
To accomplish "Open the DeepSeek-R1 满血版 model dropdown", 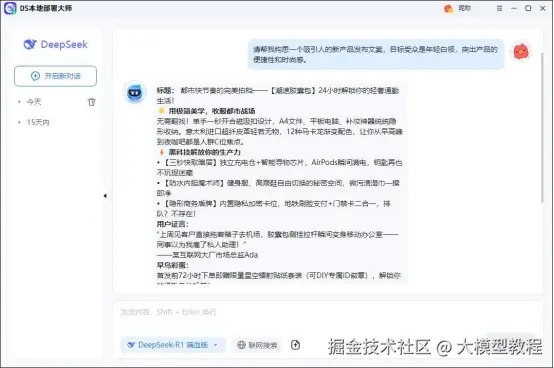I will (x=173, y=345).
